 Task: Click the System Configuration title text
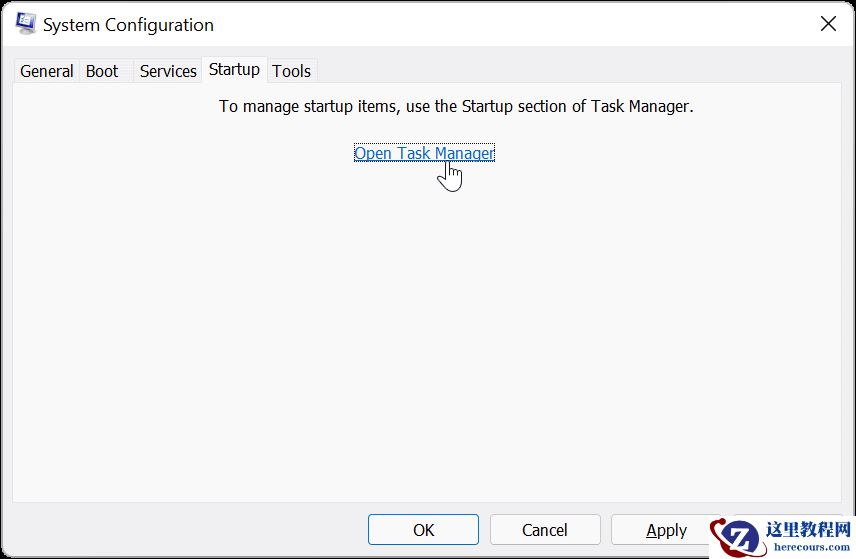tap(128, 25)
